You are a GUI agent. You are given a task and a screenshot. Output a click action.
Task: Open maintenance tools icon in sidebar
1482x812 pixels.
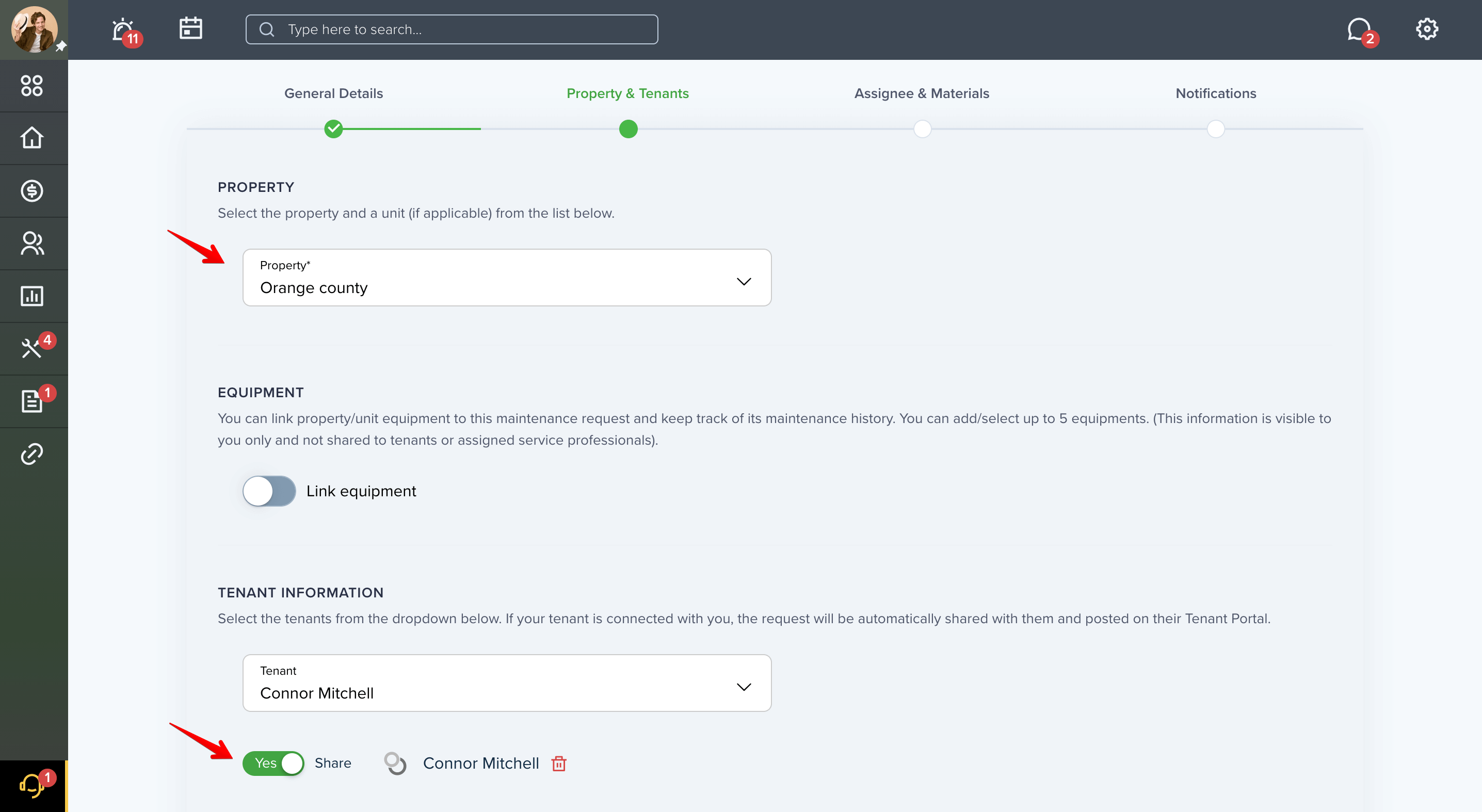coord(31,349)
